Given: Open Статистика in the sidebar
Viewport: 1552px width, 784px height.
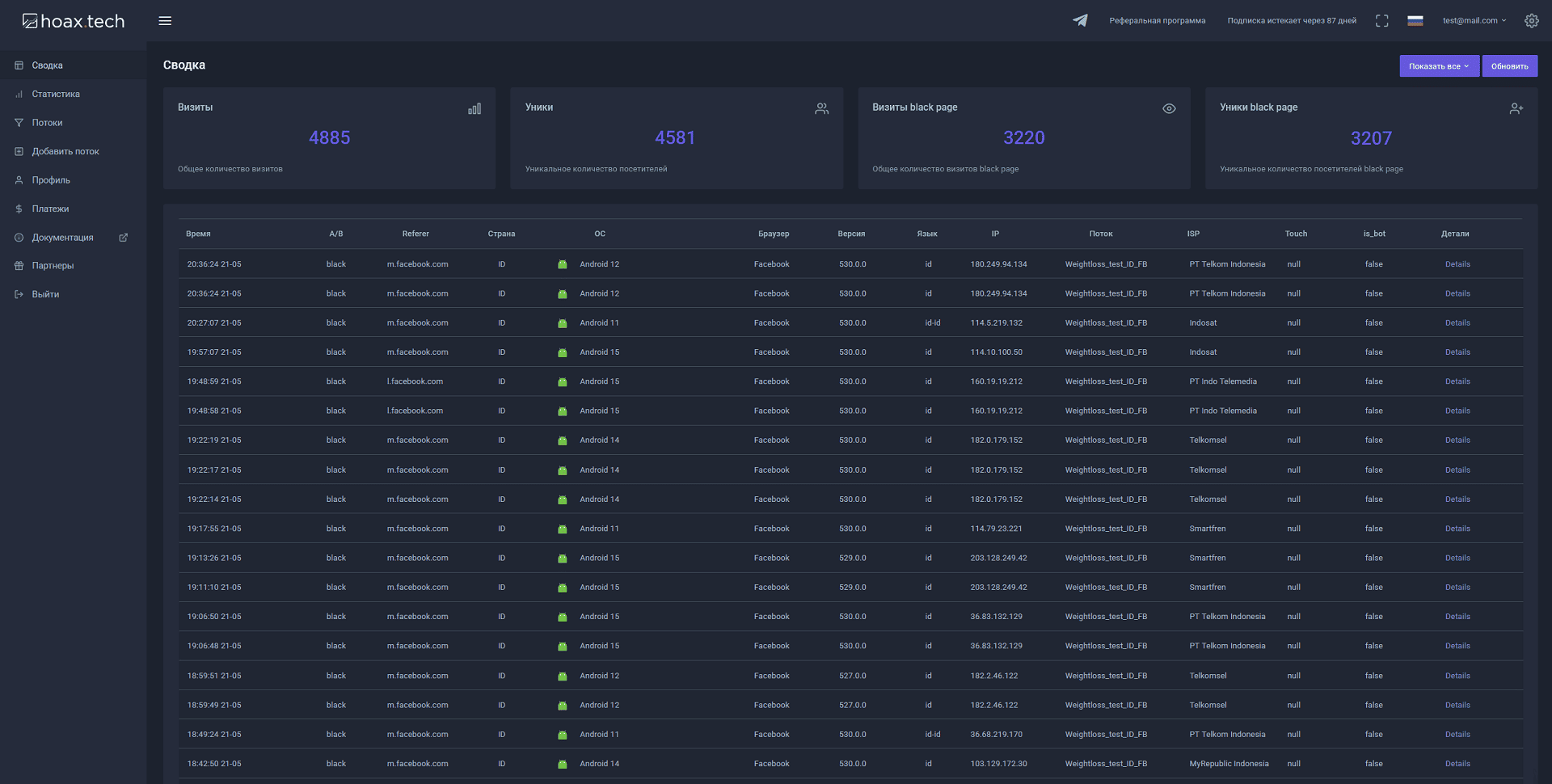Looking at the screenshot, I should pyautogui.click(x=56, y=95).
